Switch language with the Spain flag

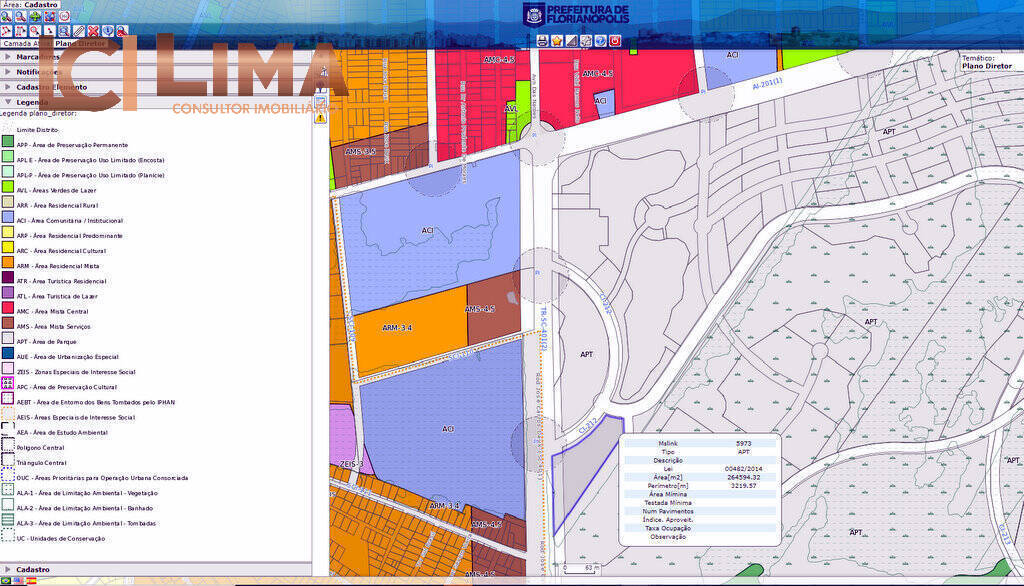click(31, 580)
